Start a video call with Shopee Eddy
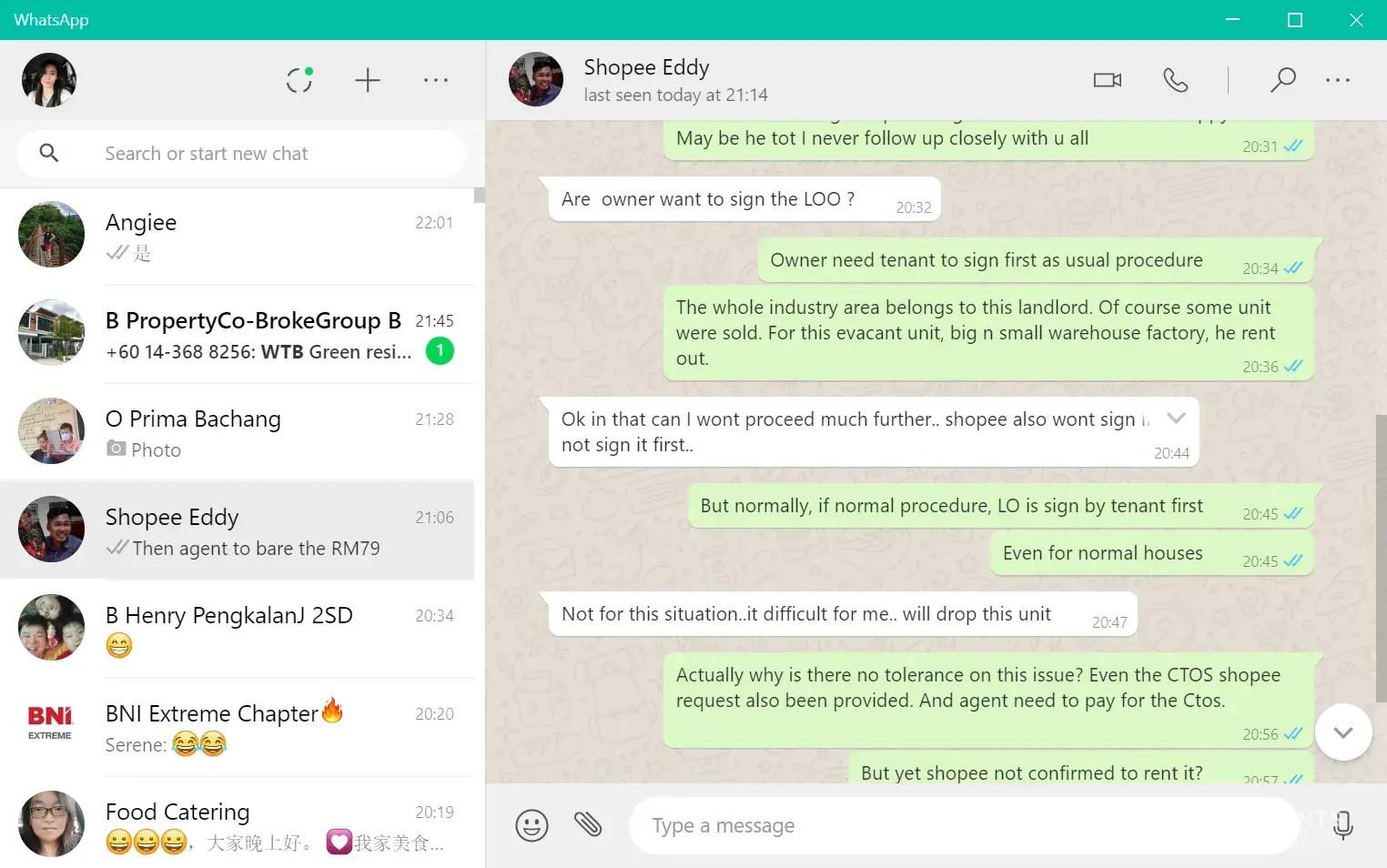This screenshot has width=1387, height=868. point(1108,80)
